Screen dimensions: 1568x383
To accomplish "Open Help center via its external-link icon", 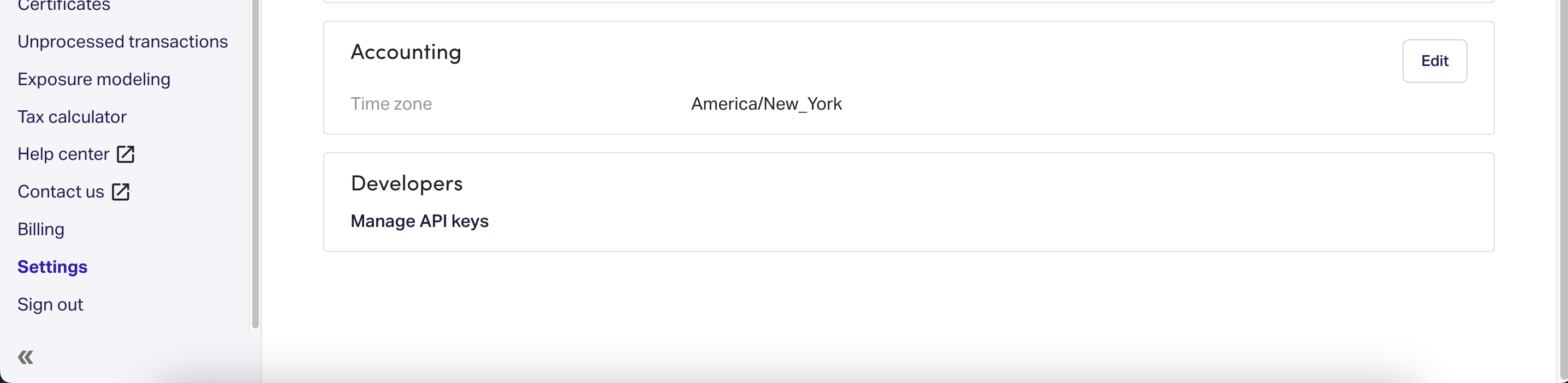I will click(x=126, y=154).
